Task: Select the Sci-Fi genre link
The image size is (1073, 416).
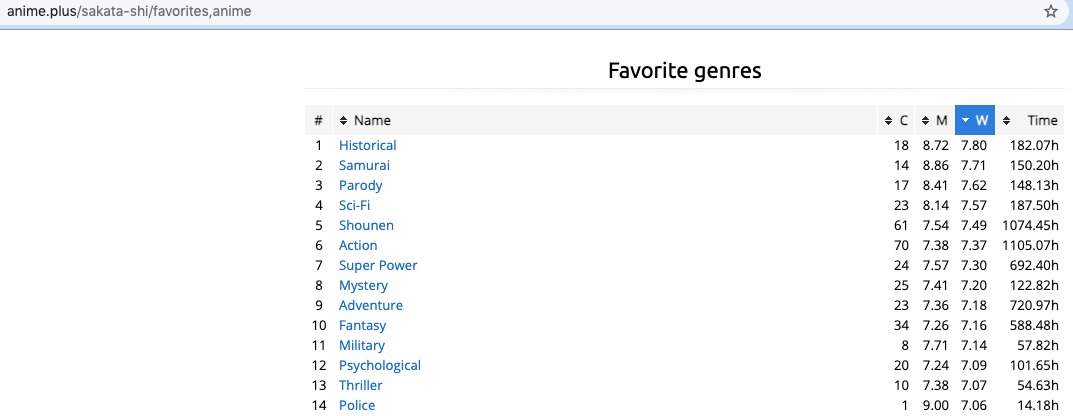Action: [354, 206]
